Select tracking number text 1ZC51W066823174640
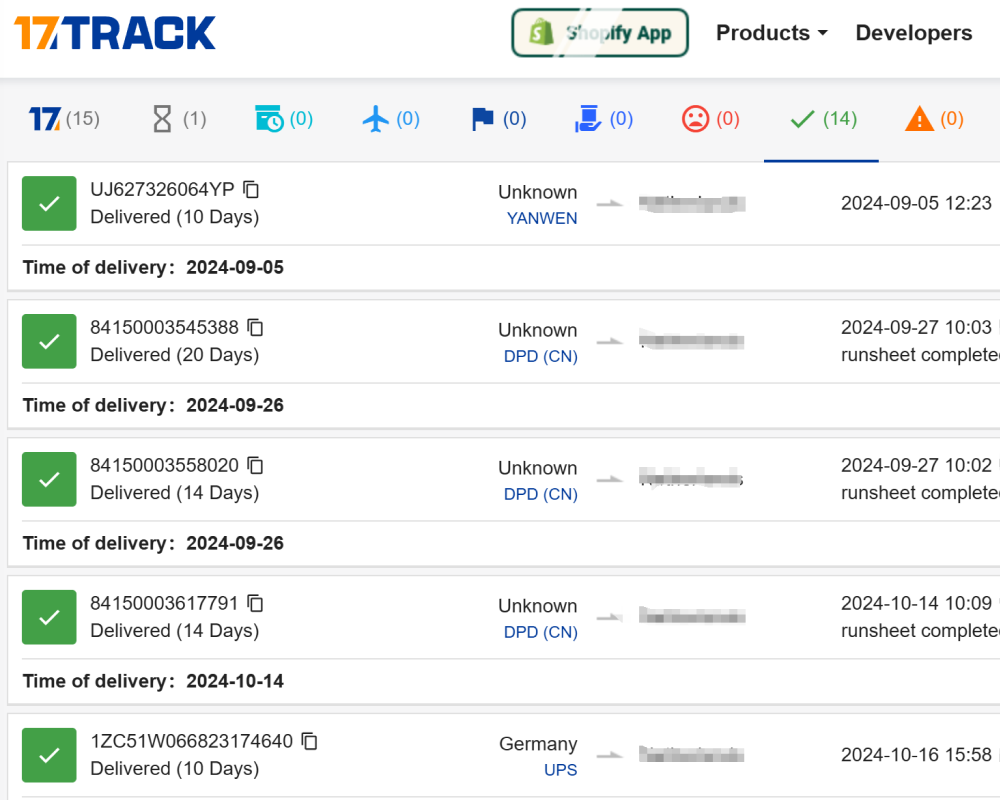1000x800 pixels. coord(191,741)
